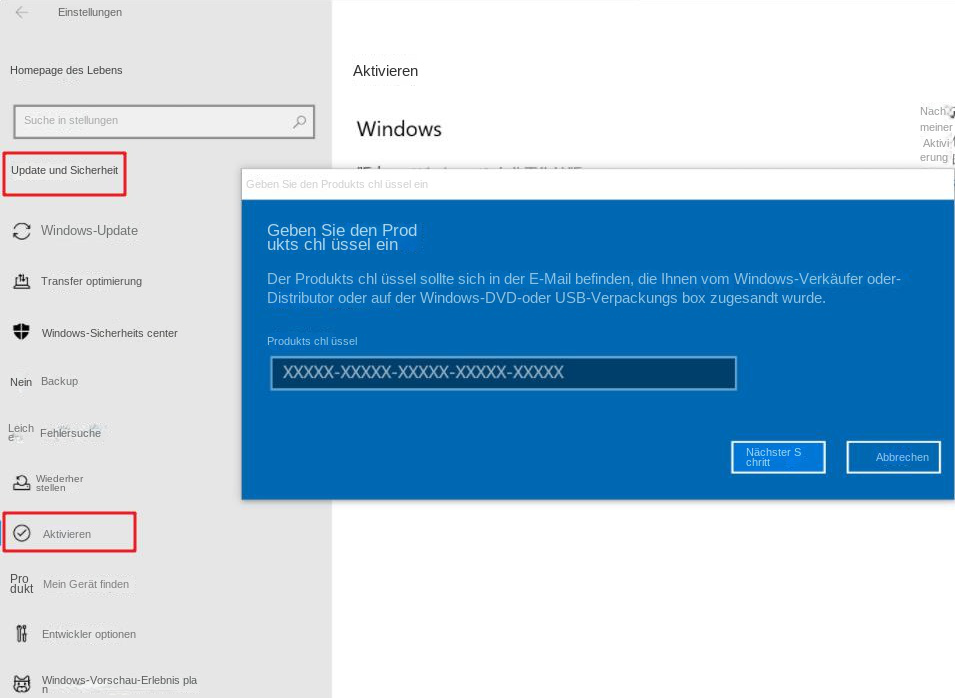The image size is (955, 698).
Task: Open the Backup settings page
Action: point(59,381)
